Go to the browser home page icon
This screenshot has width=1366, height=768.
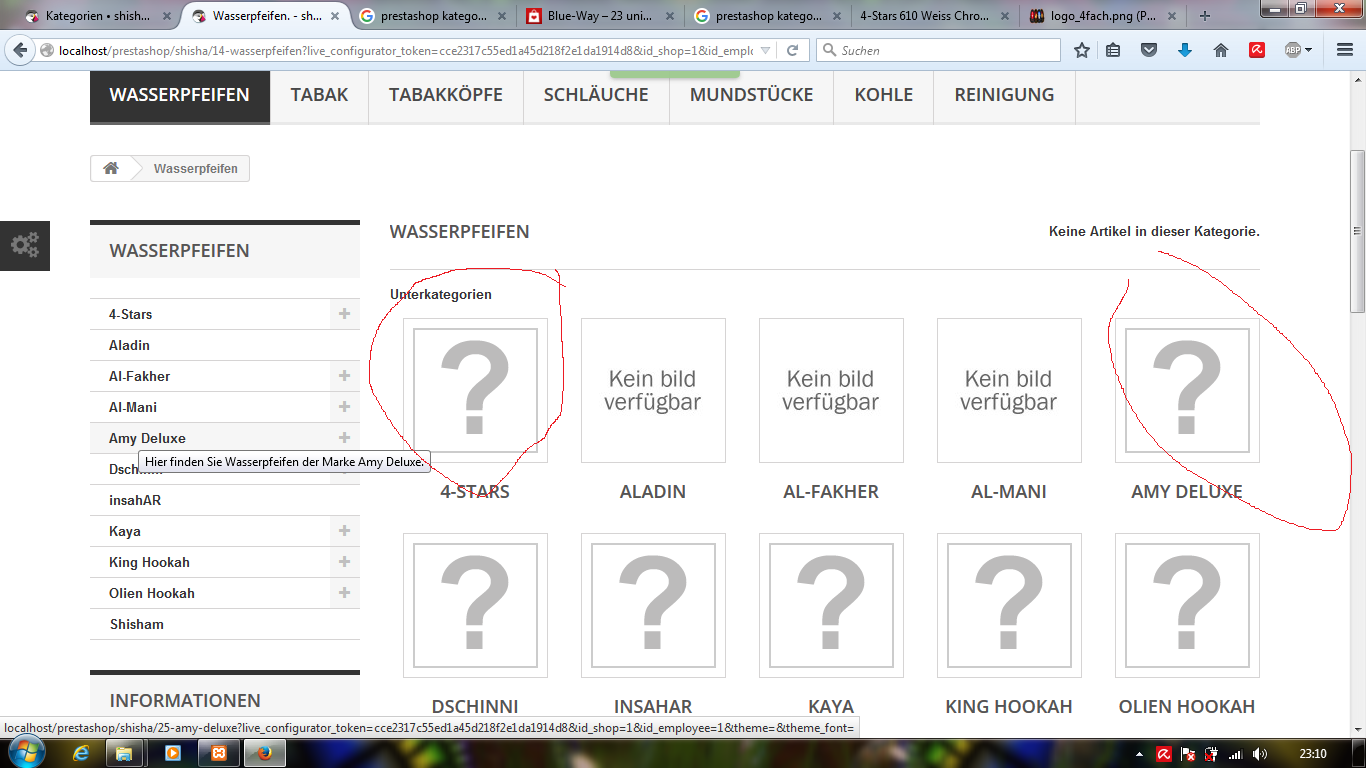tap(1220, 50)
